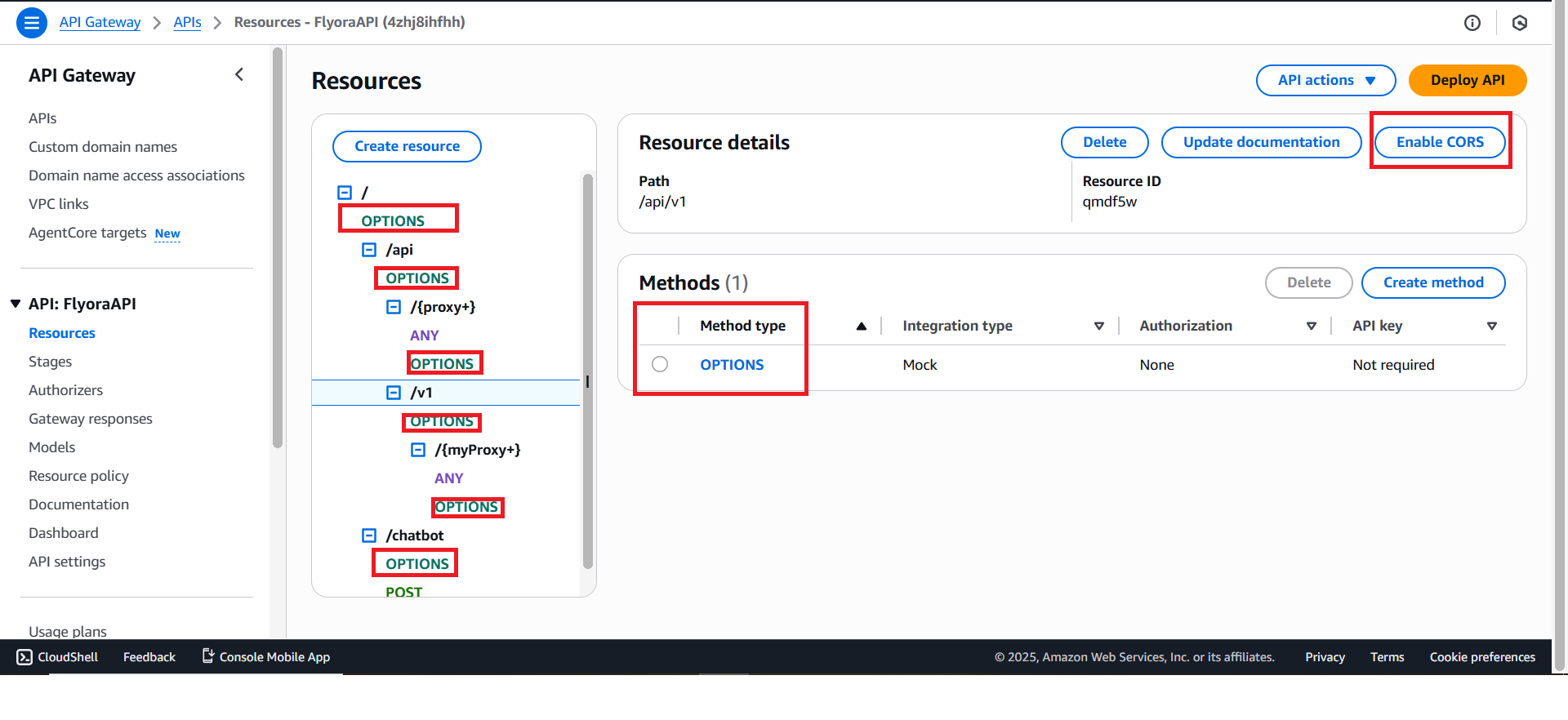Open Authorizers in the sidebar
The width and height of the screenshot is (1568, 720).
tap(65, 390)
